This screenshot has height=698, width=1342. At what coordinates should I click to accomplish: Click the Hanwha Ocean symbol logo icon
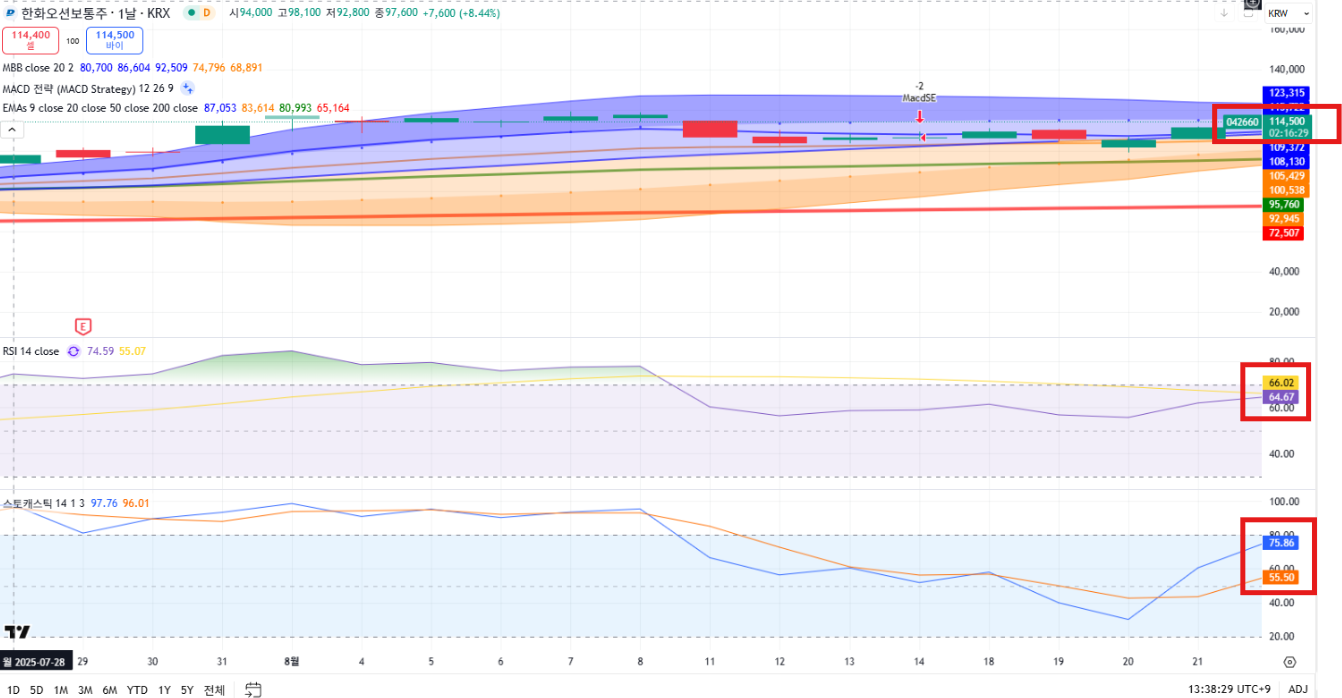[9, 13]
